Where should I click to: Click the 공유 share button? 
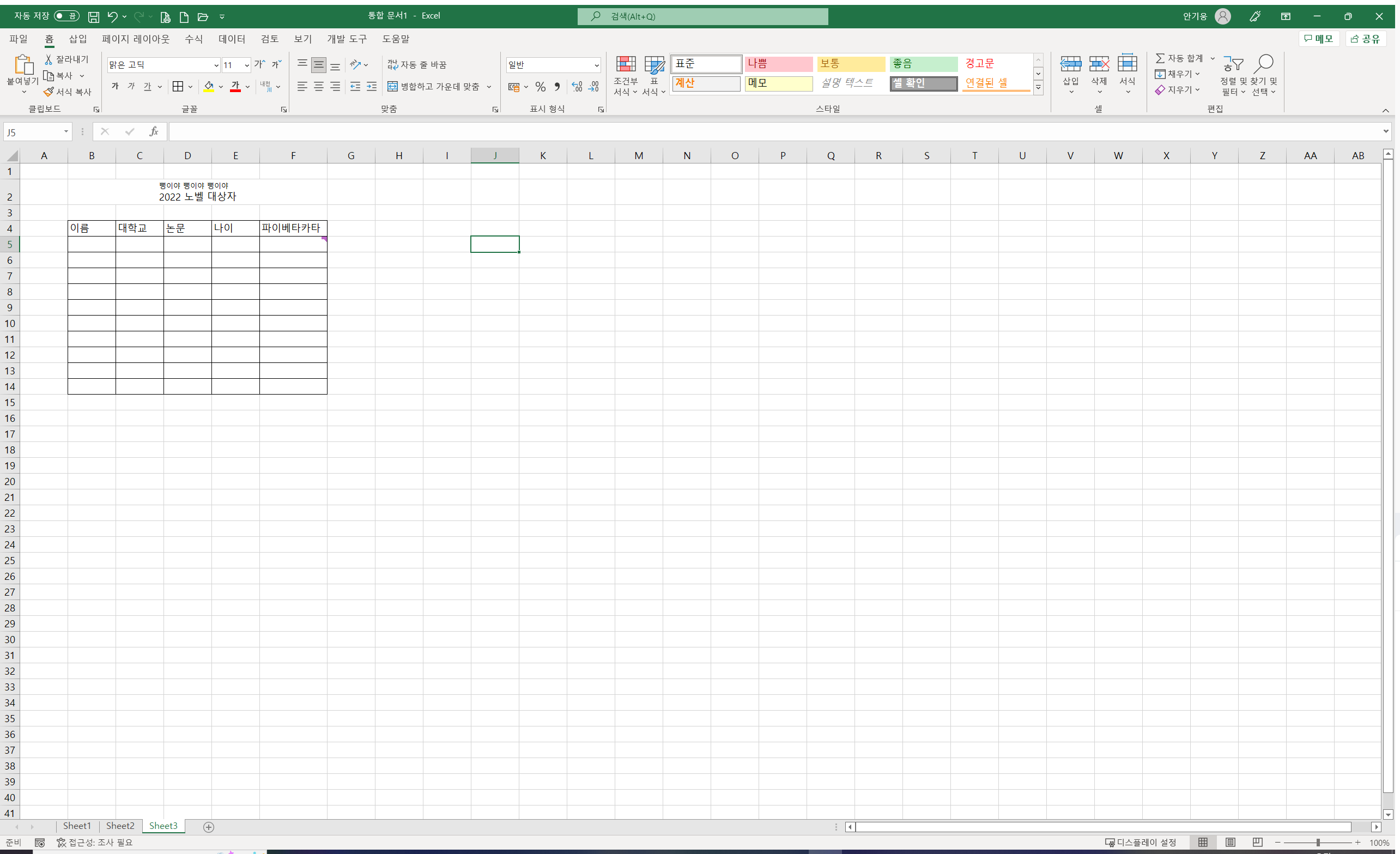click(1365, 39)
